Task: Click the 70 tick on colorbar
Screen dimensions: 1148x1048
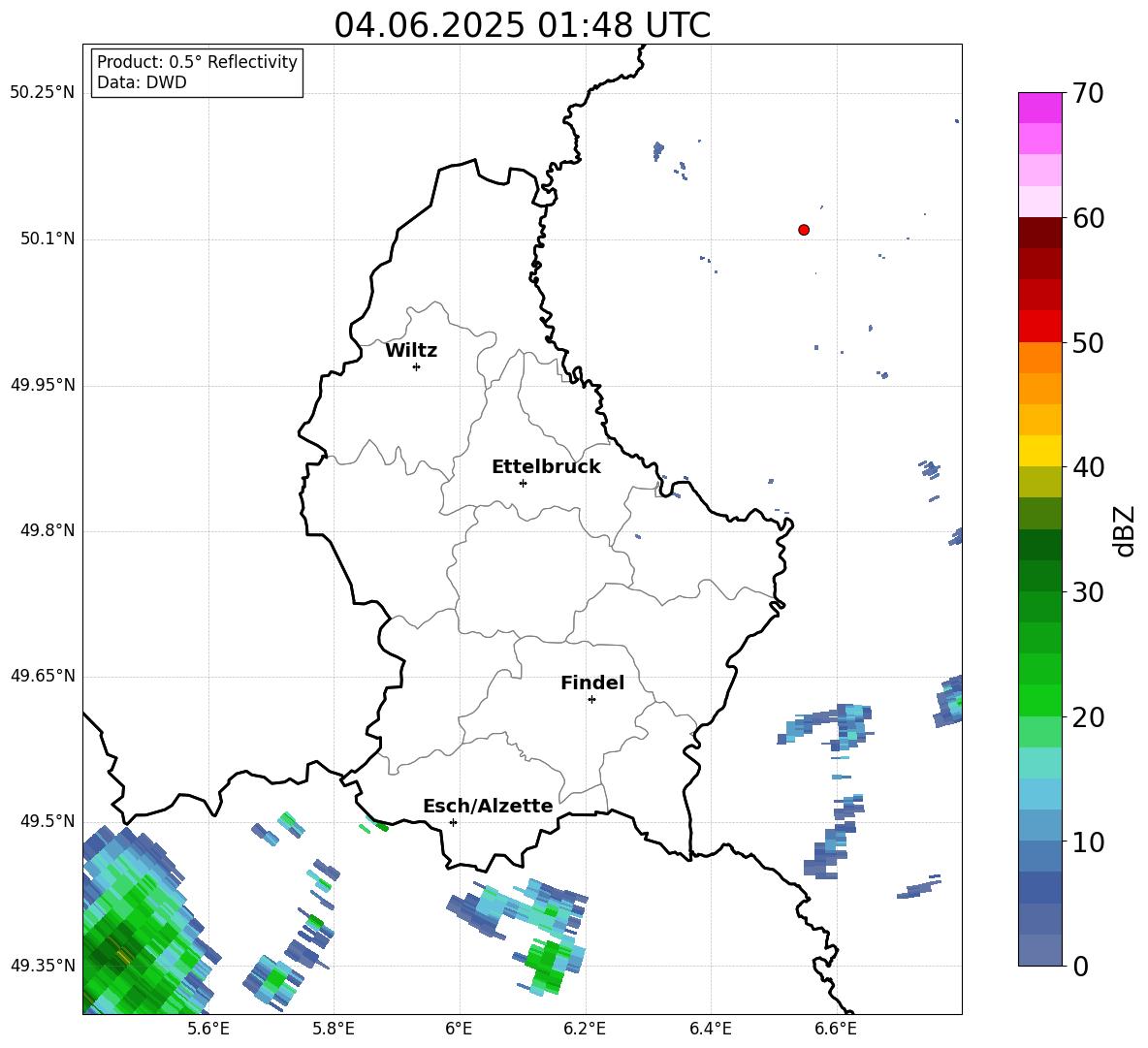Action: point(1088,93)
